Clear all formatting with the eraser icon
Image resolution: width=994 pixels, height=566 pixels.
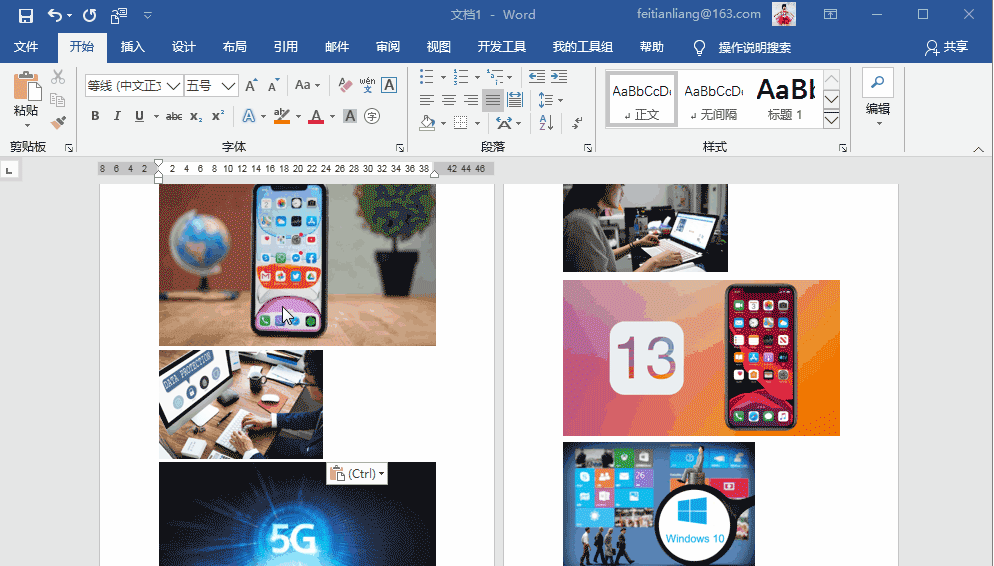[345, 85]
